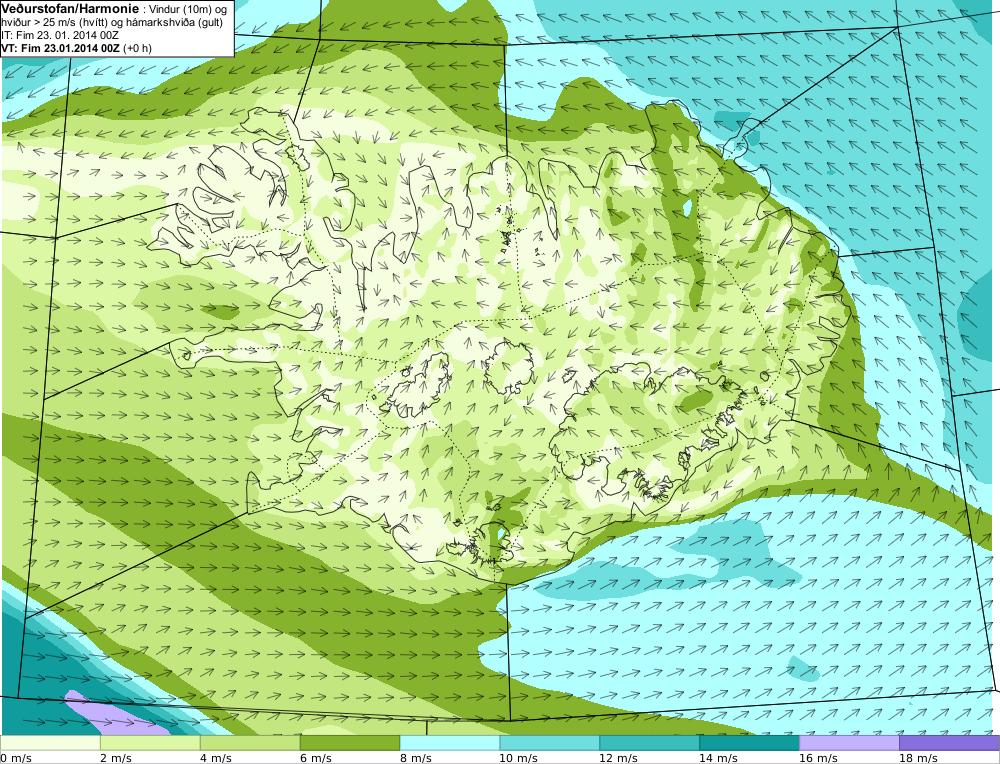Image resolution: width=1000 pixels, height=764 pixels.
Task: Click the lavender 16–18 m/s legend swatch
Action: click(849, 743)
